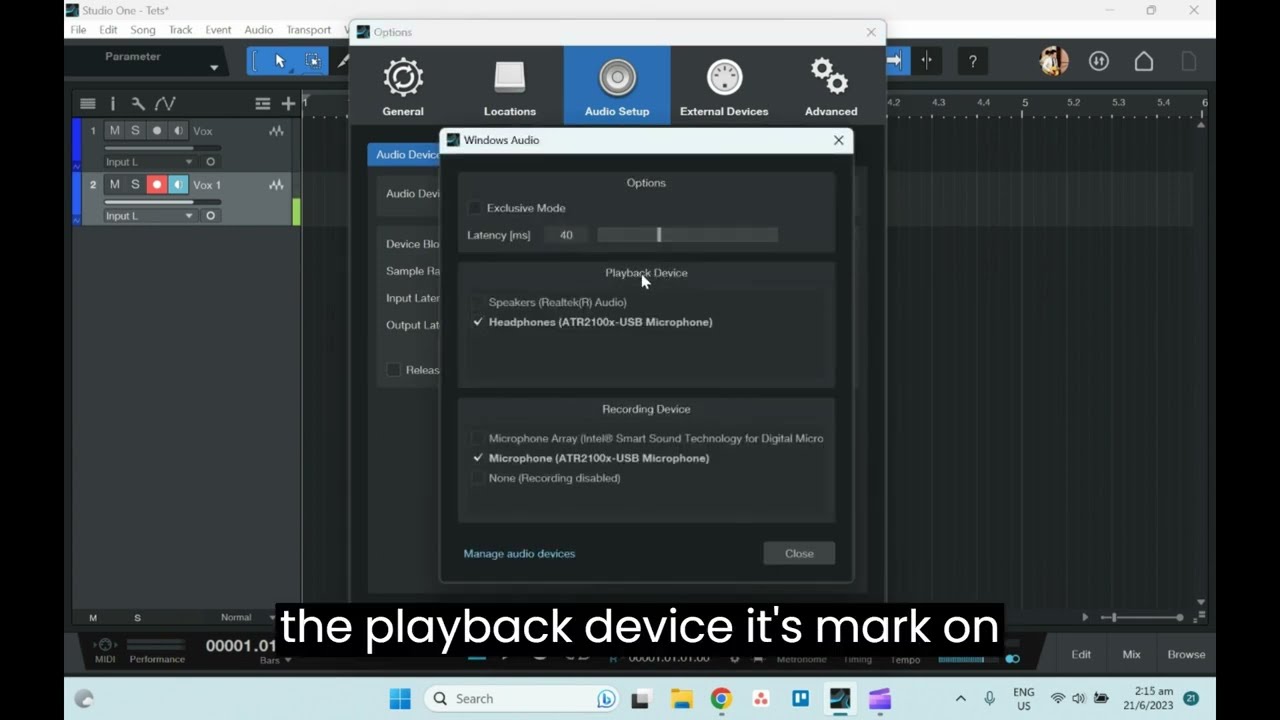Show hidden system tray icons chevron
This screenshot has height=720, width=1280.
(x=961, y=699)
